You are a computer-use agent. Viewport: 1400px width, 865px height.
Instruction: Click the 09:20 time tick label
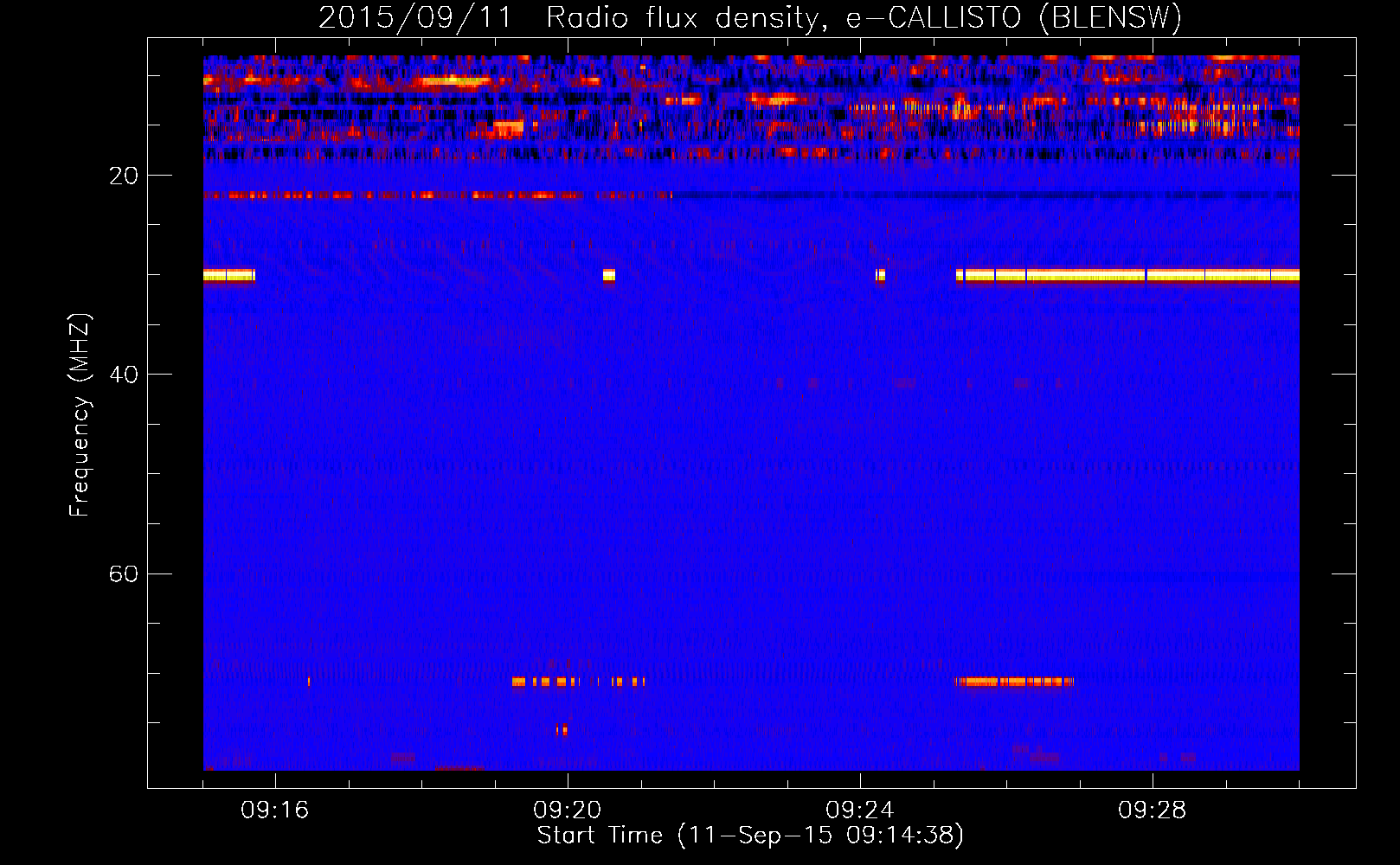coord(568,811)
